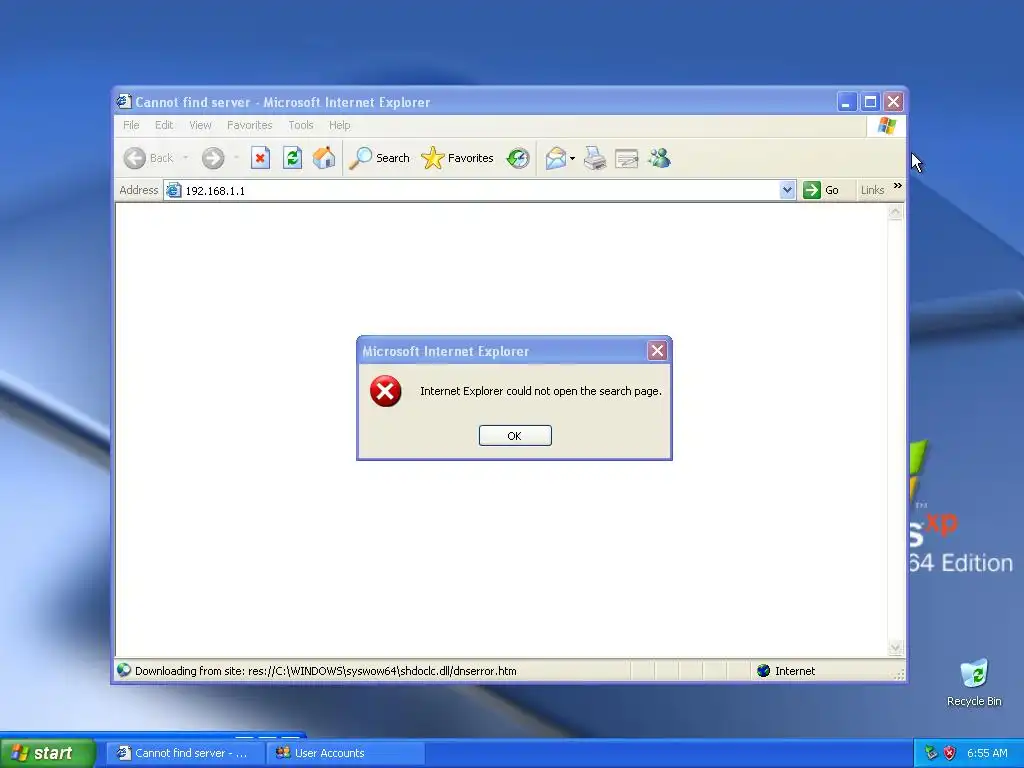Open the Forward history dropdown arrow
This screenshot has width=1024, height=768.
point(236,158)
